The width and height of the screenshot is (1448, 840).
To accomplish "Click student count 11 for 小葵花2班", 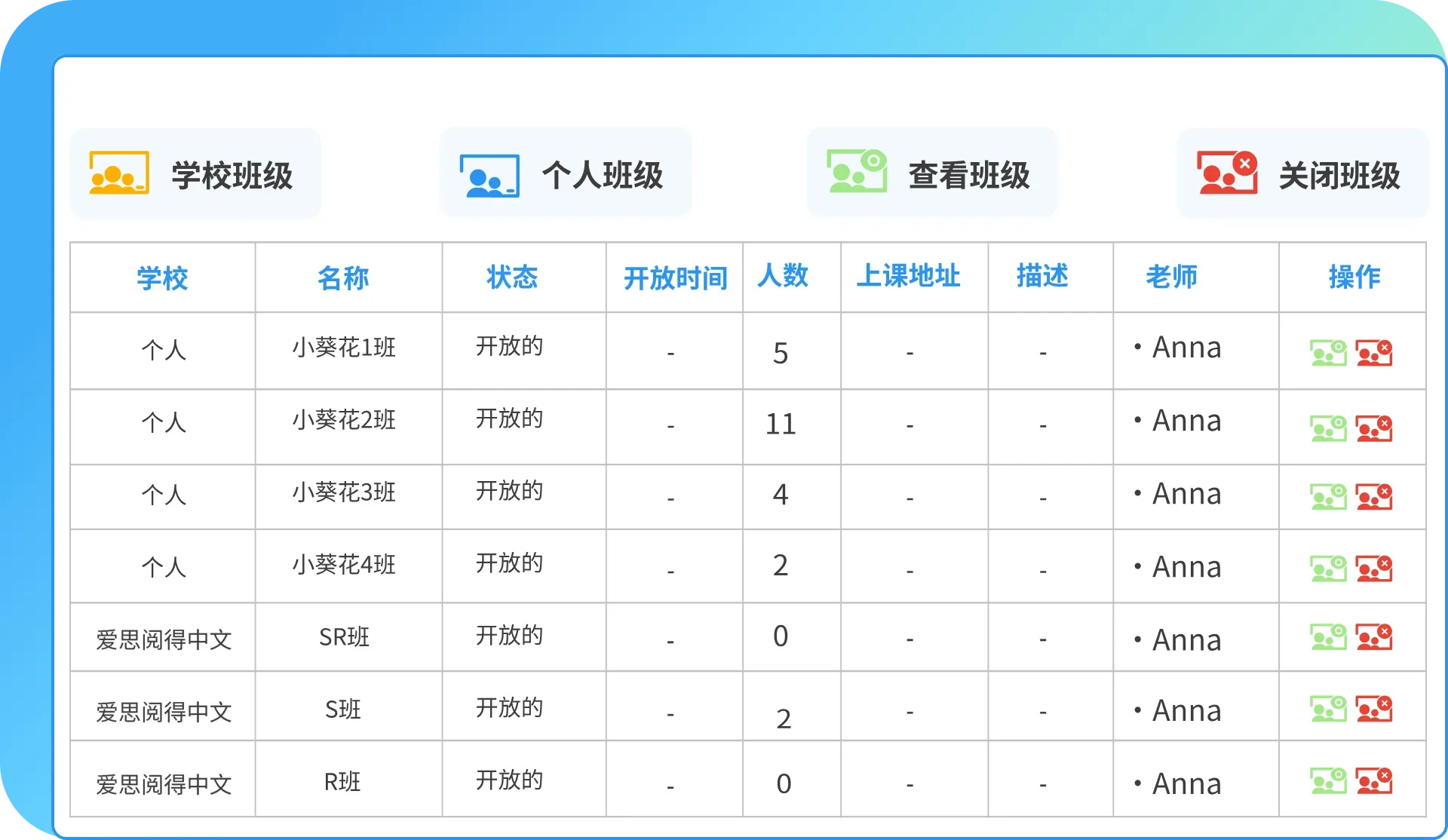I will [781, 424].
